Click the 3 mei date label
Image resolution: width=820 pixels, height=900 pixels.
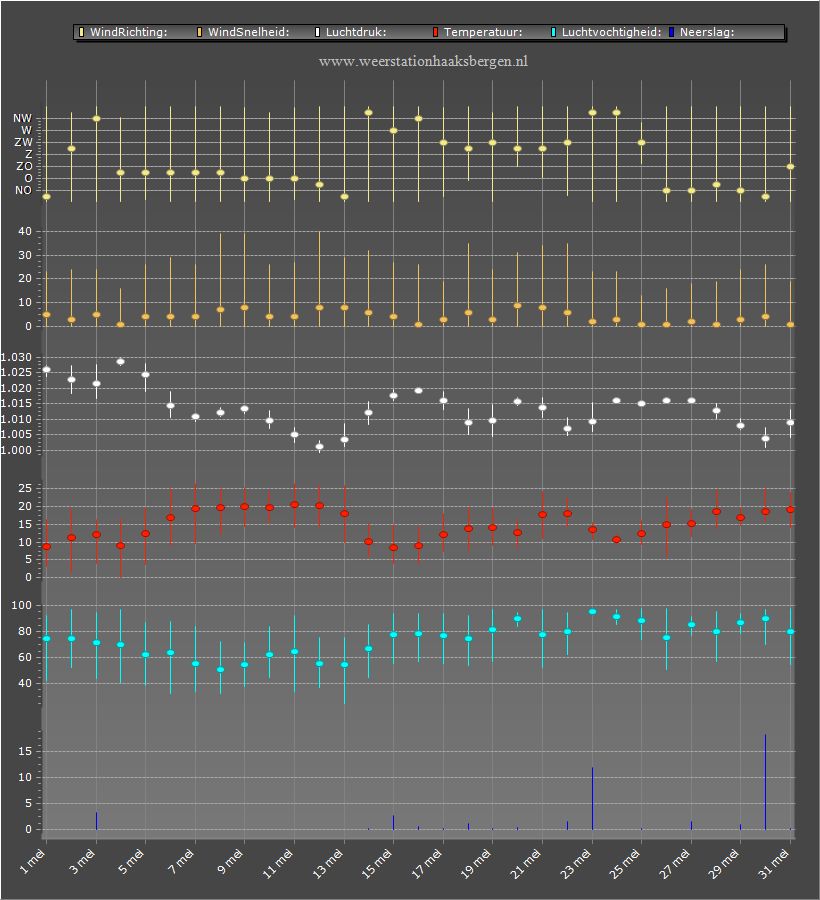coord(82,862)
